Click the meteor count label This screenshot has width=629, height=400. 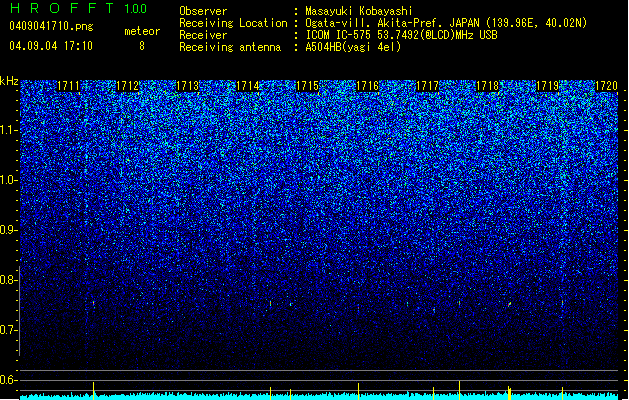tap(142, 31)
